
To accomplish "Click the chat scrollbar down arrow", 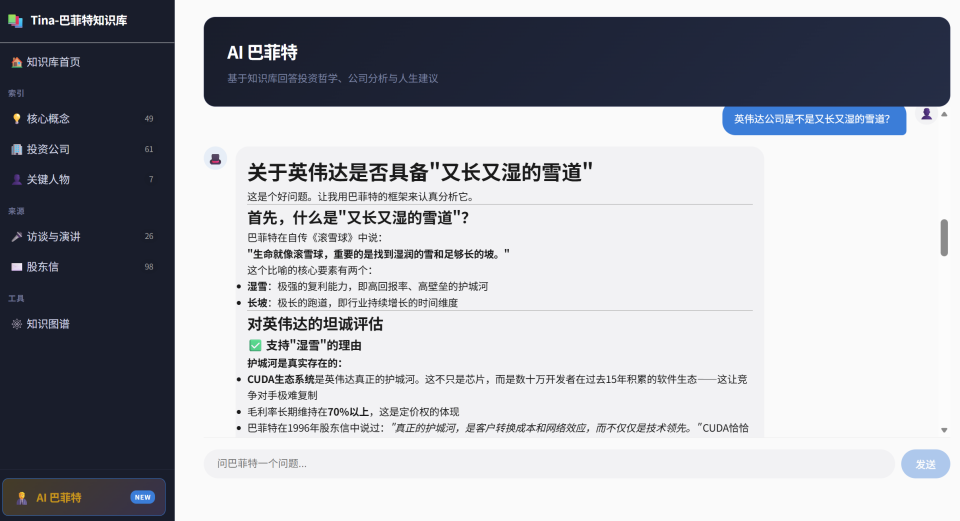I will tap(944, 430).
